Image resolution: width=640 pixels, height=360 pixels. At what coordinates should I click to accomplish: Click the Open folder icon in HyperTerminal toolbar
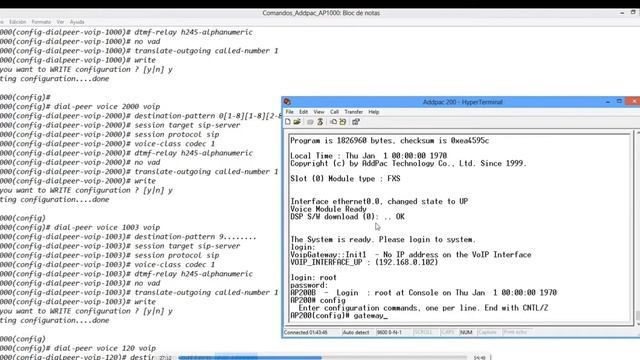click(297, 122)
